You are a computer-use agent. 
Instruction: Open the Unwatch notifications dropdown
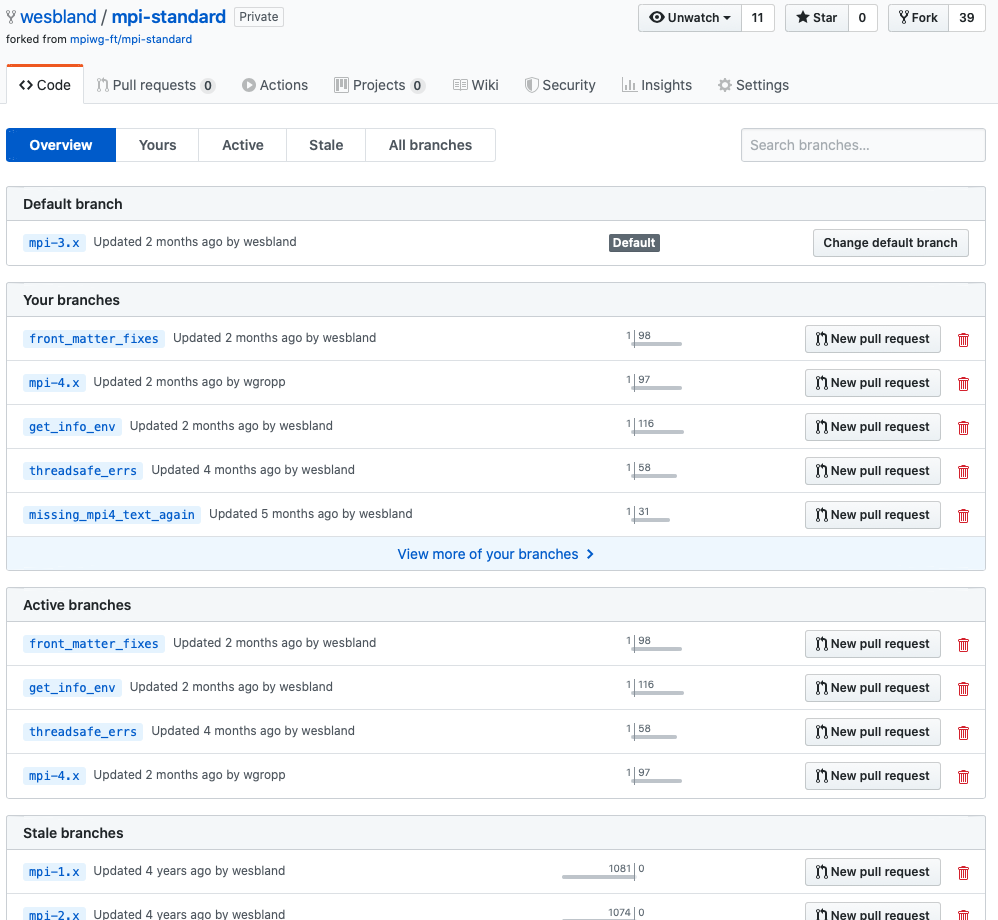coord(690,18)
